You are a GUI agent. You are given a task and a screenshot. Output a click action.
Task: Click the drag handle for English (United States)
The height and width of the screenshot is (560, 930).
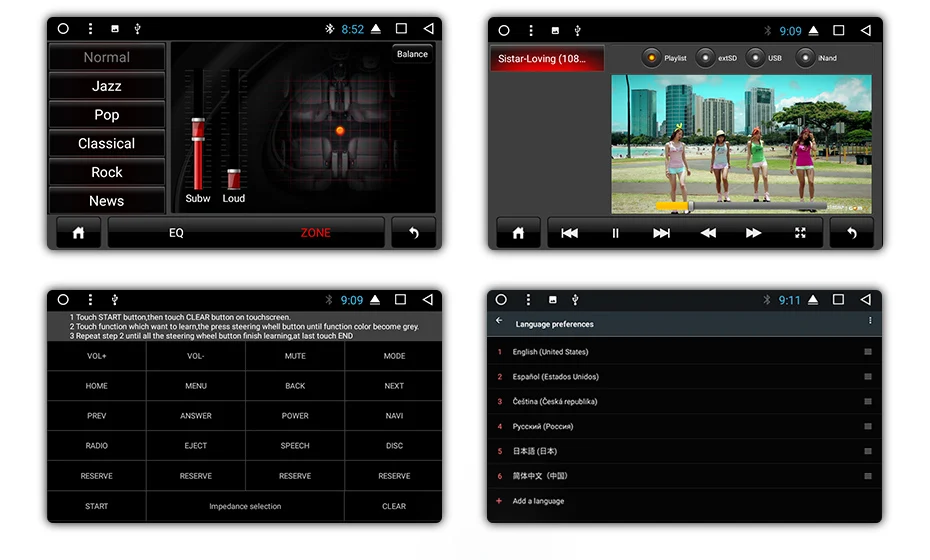[868, 352]
